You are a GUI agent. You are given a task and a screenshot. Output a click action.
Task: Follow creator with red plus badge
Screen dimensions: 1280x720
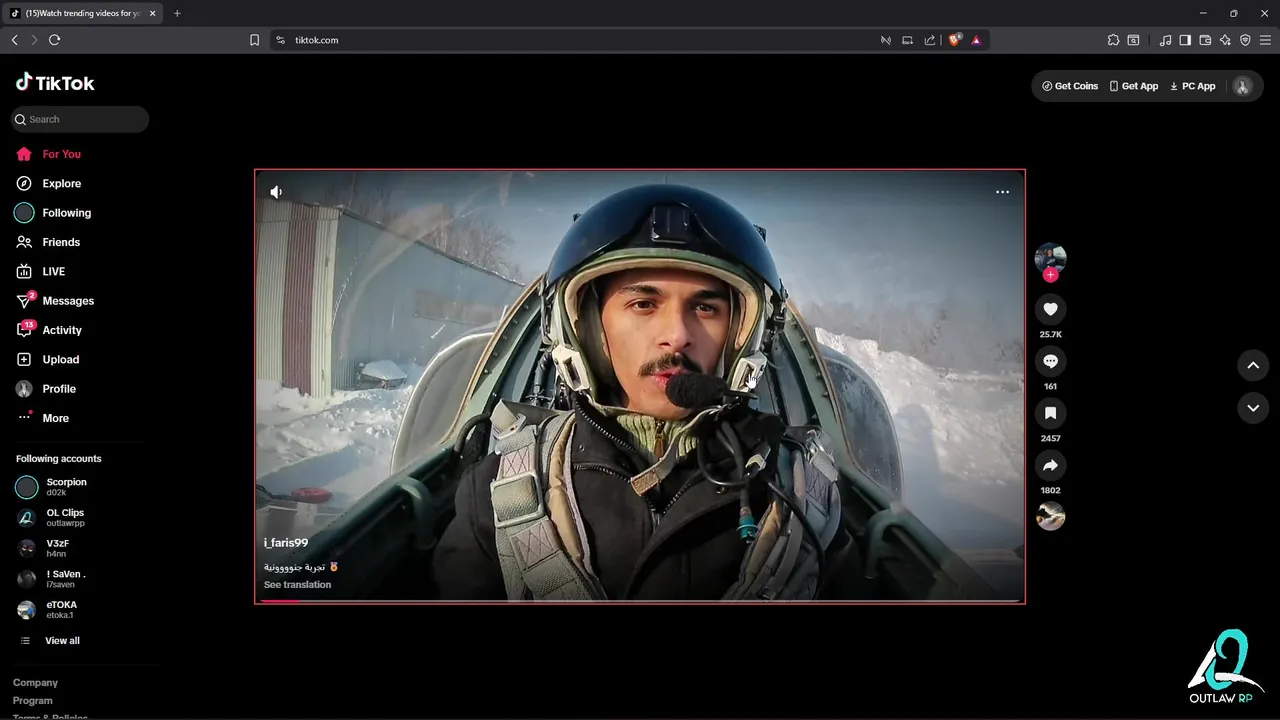1050,275
